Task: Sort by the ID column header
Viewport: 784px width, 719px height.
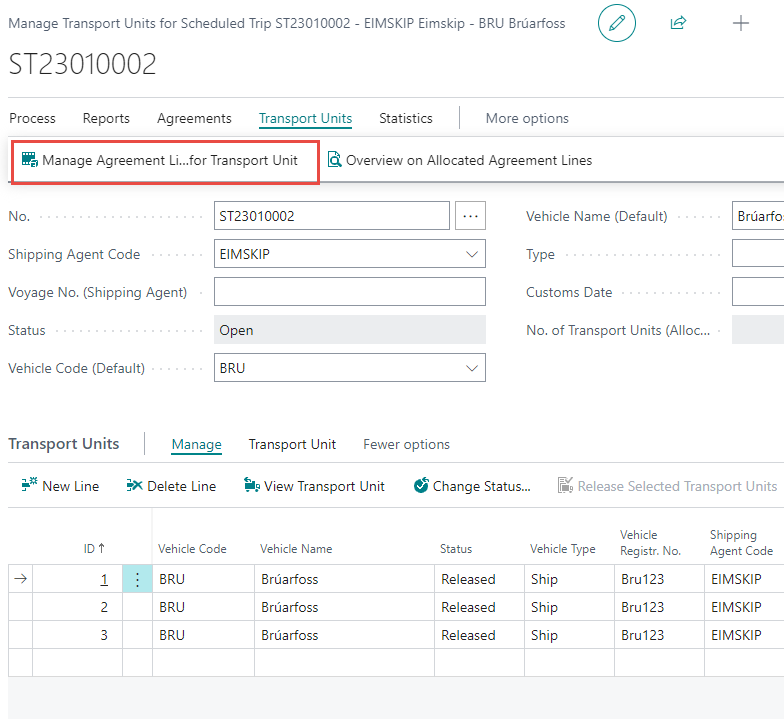Action: 94,548
